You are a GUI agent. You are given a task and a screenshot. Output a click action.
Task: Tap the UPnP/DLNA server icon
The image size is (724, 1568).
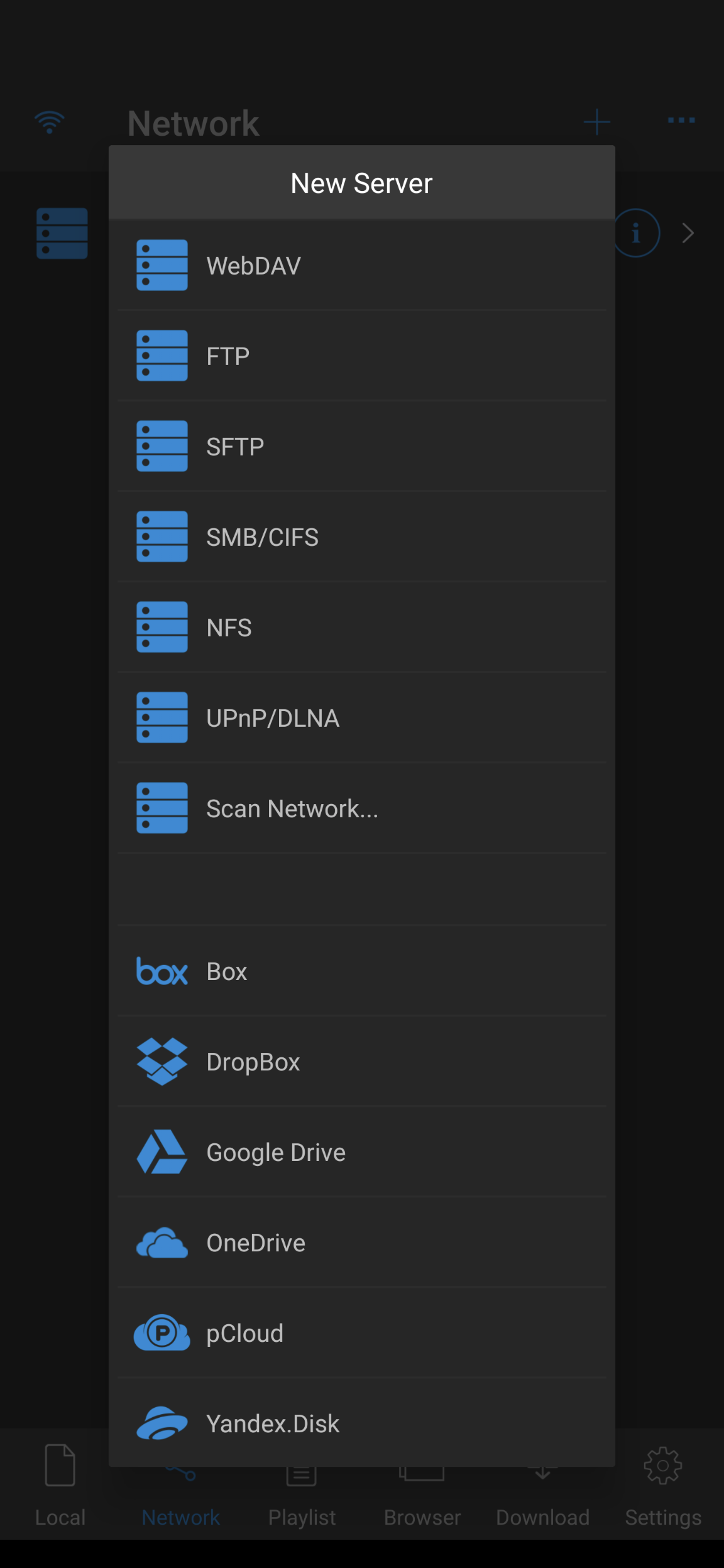(162, 718)
